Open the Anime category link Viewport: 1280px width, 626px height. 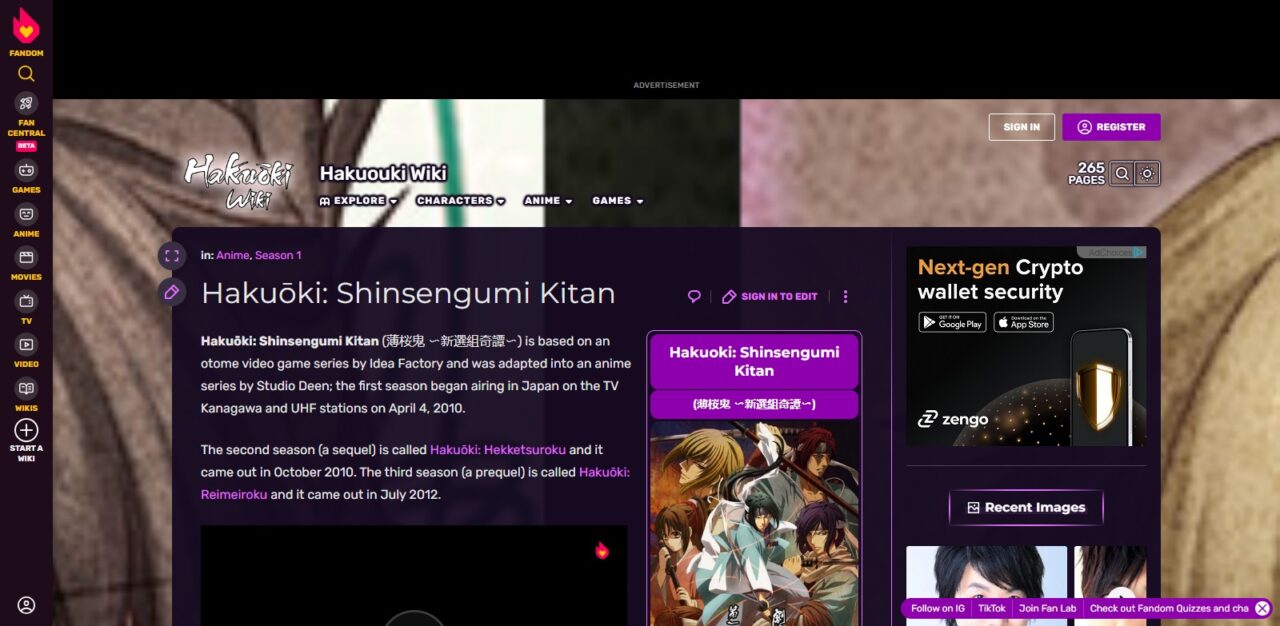232,255
